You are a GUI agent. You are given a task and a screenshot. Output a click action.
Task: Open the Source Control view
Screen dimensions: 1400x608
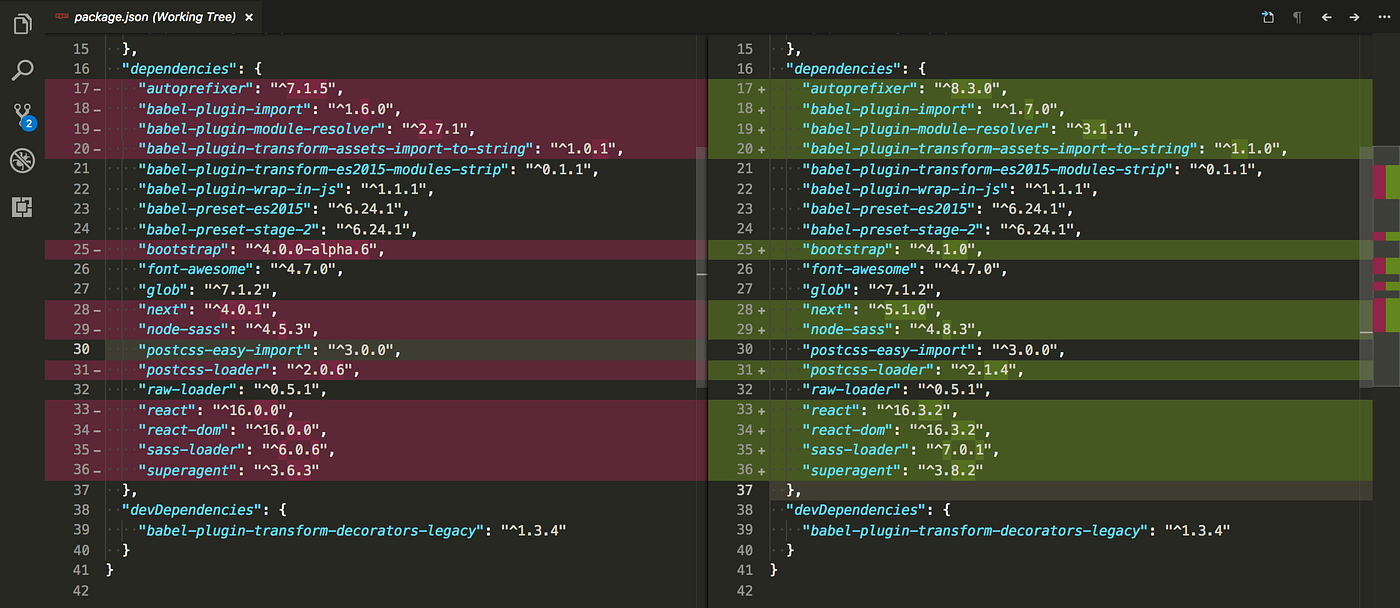click(22, 112)
